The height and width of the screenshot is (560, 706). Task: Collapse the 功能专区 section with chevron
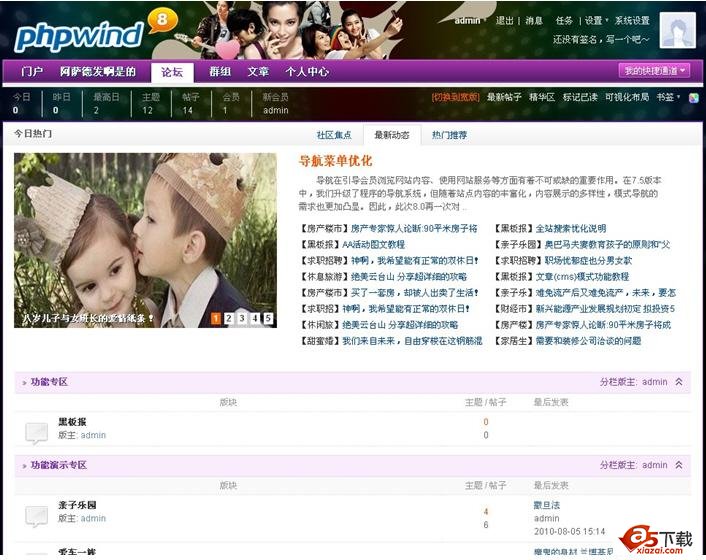[x=679, y=382]
